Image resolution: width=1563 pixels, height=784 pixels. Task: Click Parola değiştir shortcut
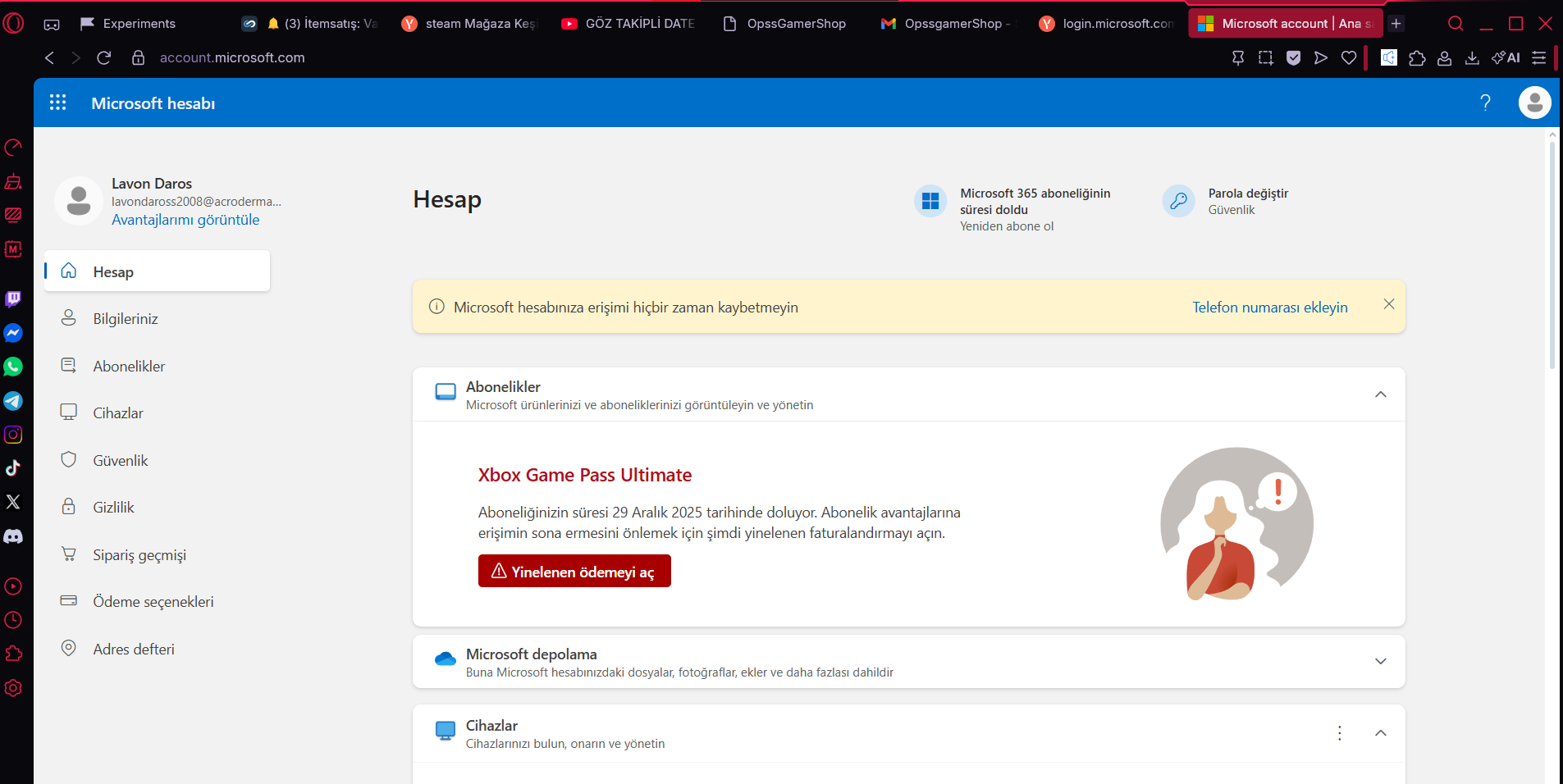(x=1248, y=194)
